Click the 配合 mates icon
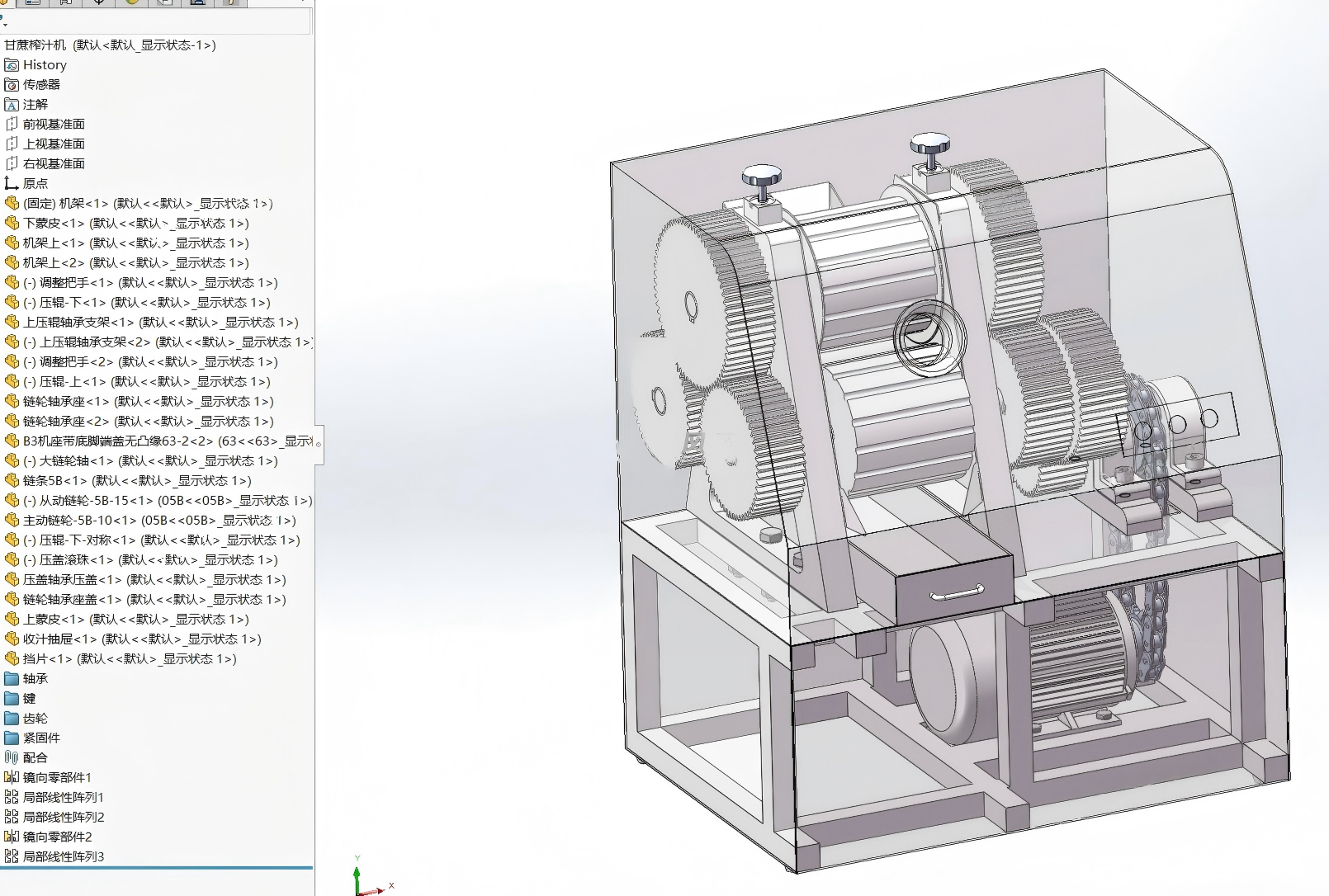Image resolution: width=1329 pixels, height=896 pixels. pos(12,757)
